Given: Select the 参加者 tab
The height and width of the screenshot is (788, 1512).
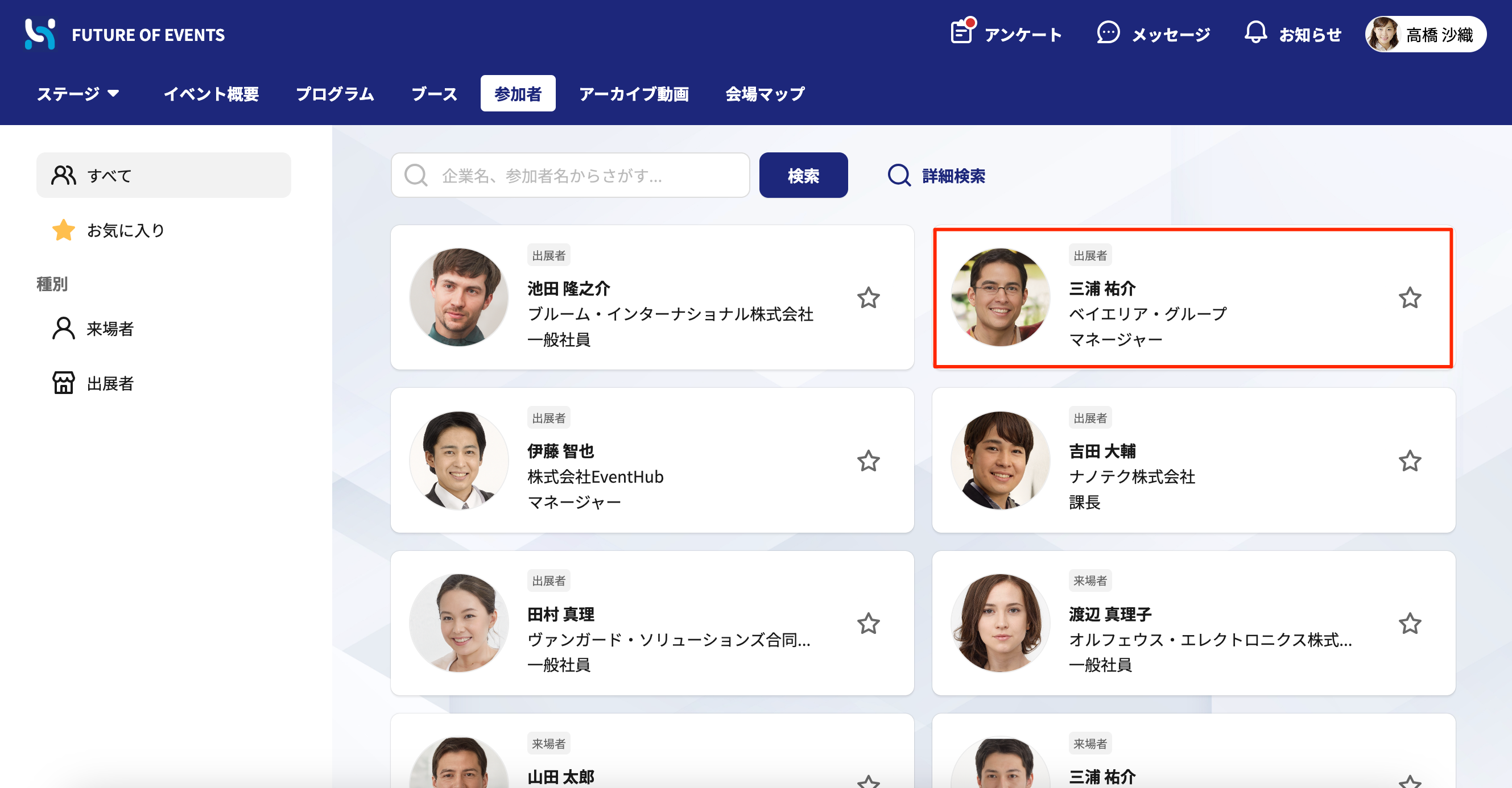Looking at the screenshot, I should pyautogui.click(x=518, y=93).
